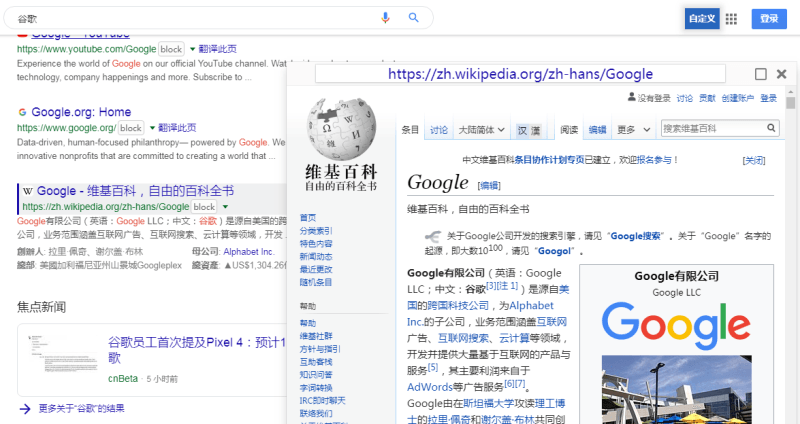
Task: Click block button next to youtube.com/Google
Action: 171,49
